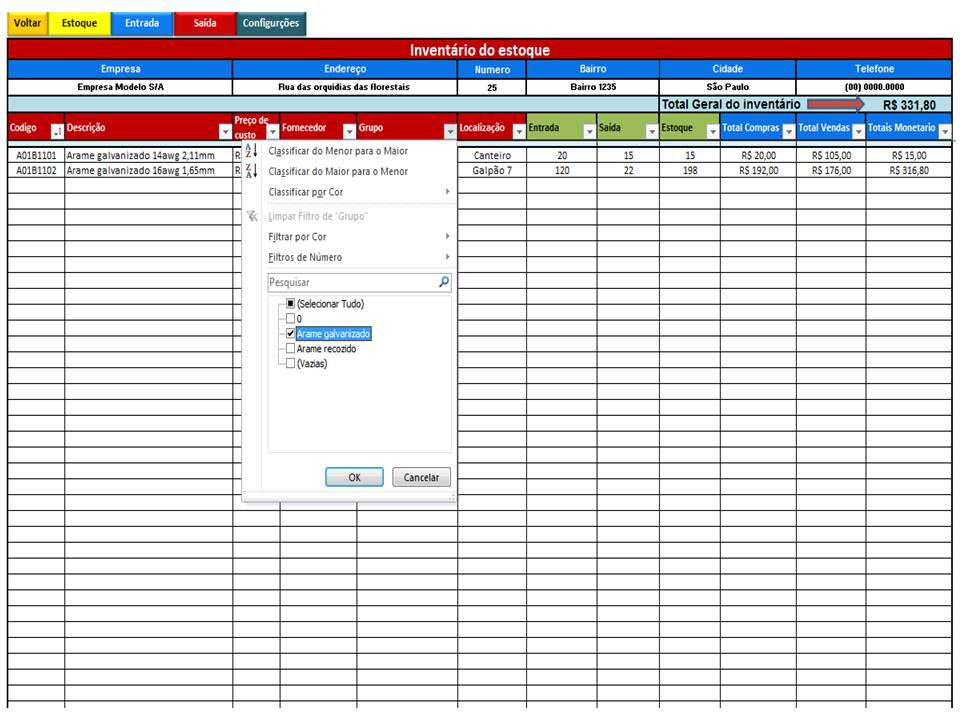Click Cancelar in the filter popup

[x=421, y=478]
